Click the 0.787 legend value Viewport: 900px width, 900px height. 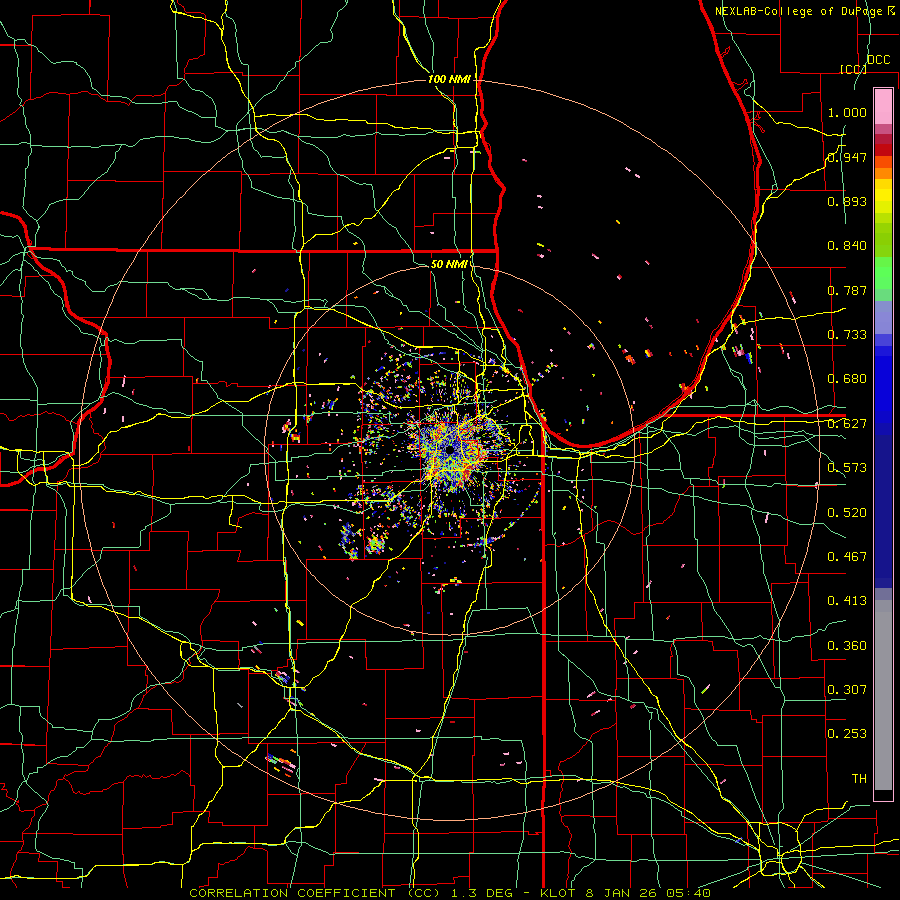point(847,290)
